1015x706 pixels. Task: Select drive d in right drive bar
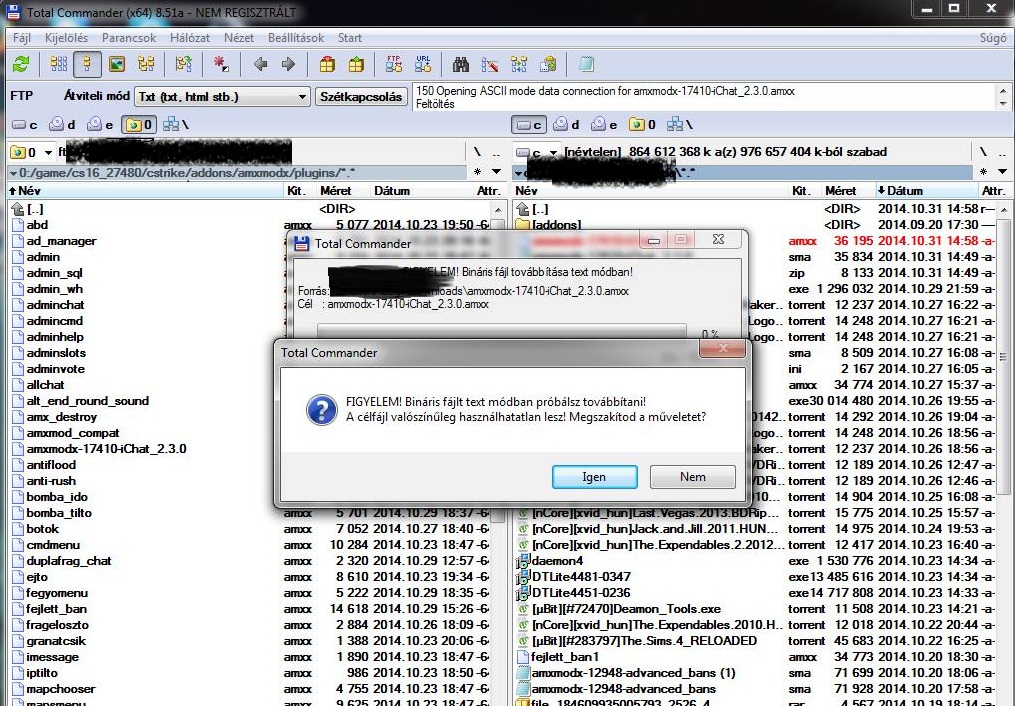[567, 124]
